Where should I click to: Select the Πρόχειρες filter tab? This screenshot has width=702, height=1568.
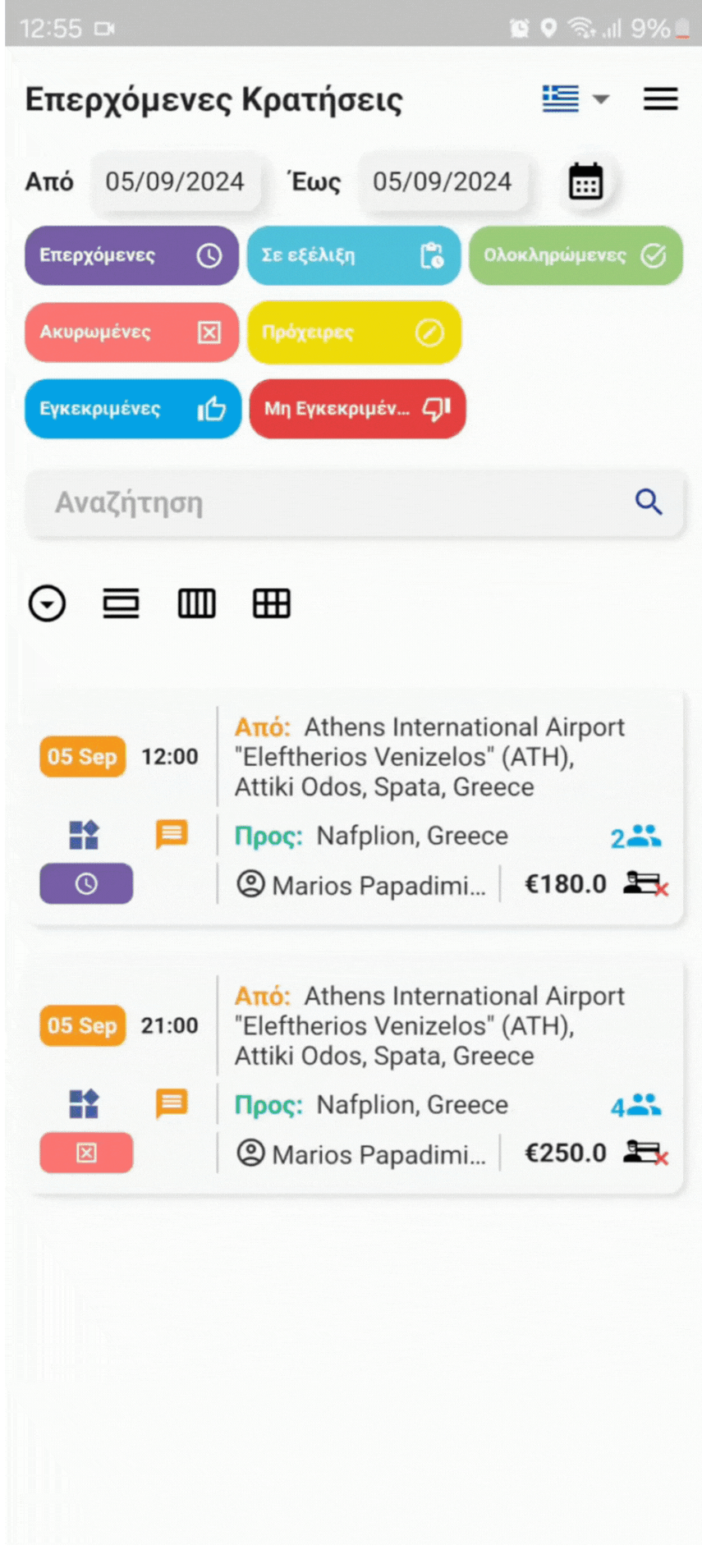[353, 332]
